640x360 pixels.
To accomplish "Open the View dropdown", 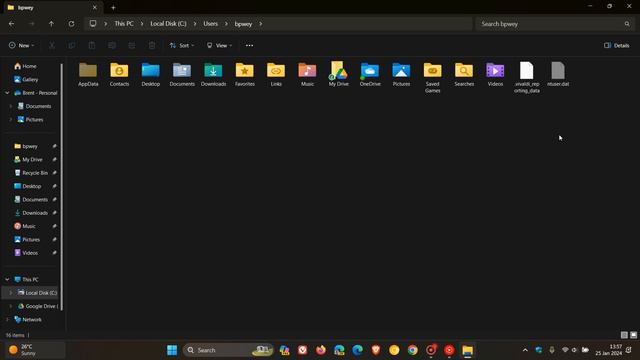I will (219, 45).
